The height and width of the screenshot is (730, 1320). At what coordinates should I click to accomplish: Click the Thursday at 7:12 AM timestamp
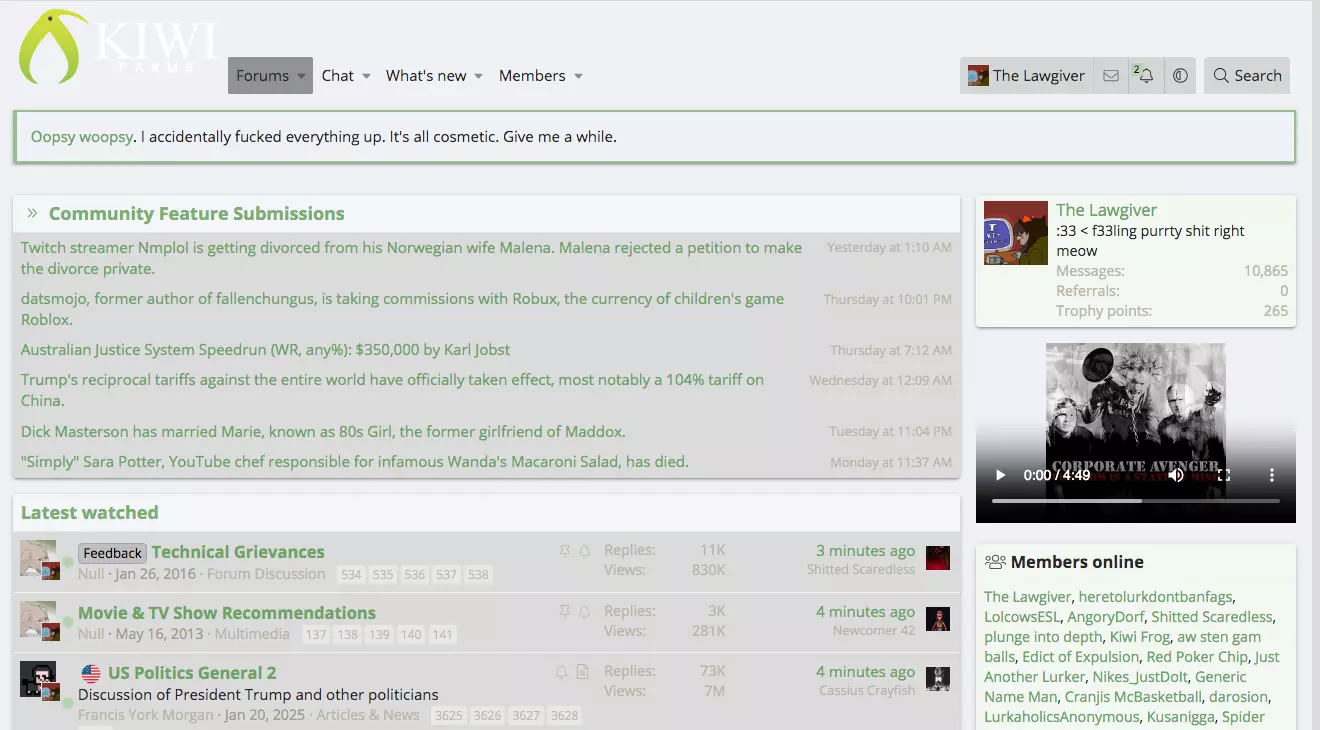pyautogui.click(x=891, y=350)
